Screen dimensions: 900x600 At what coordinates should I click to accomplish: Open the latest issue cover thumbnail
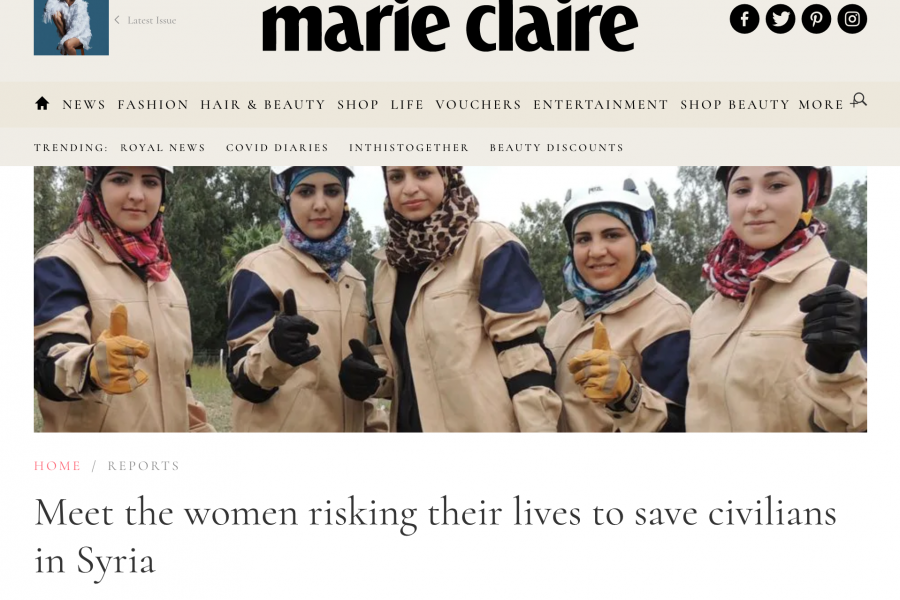pos(71,28)
